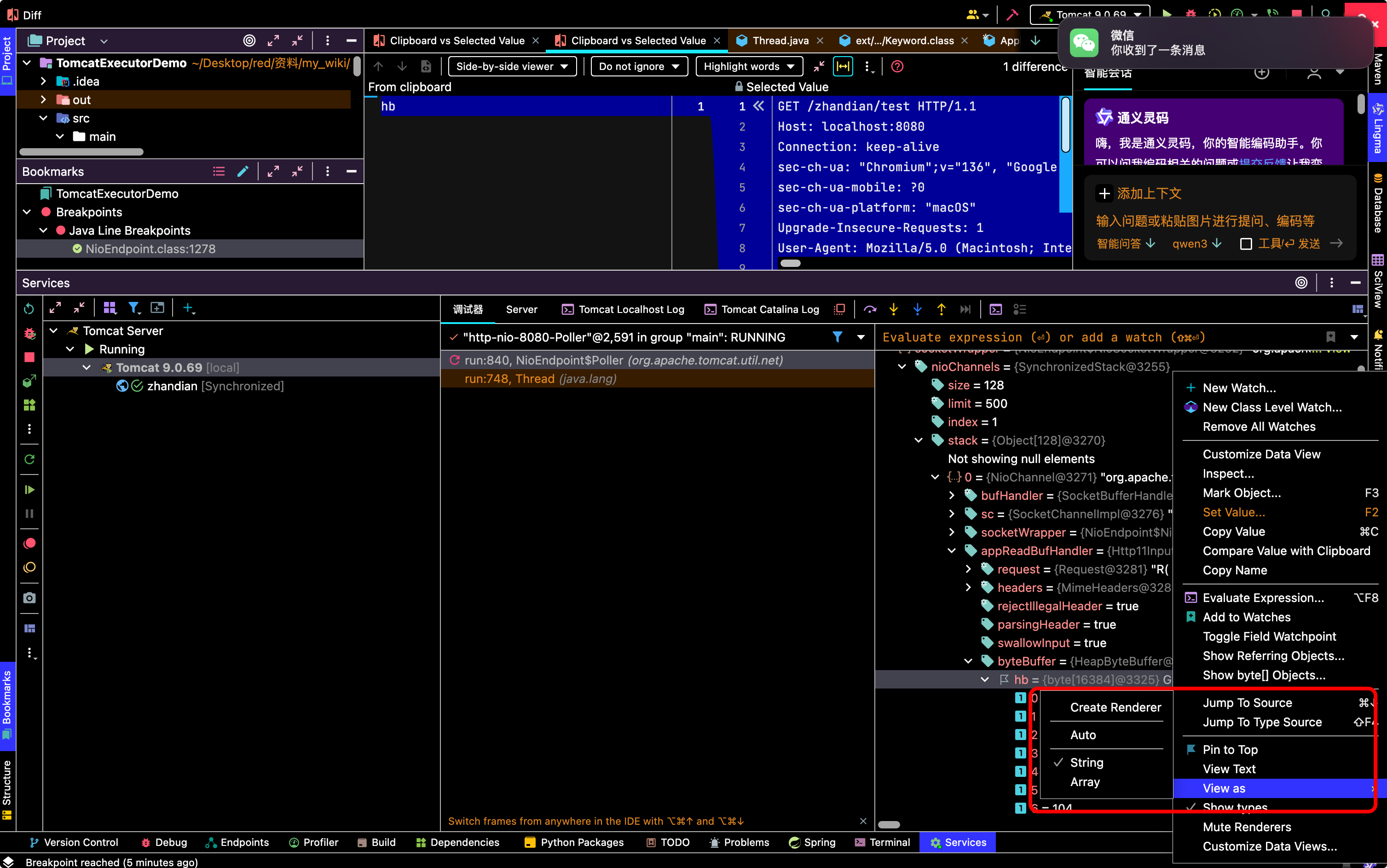Open the Side-by-side viewer dropdown
Image resolution: width=1387 pixels, height=868 pixels.
pyautogui.click(x=512, y=67)
